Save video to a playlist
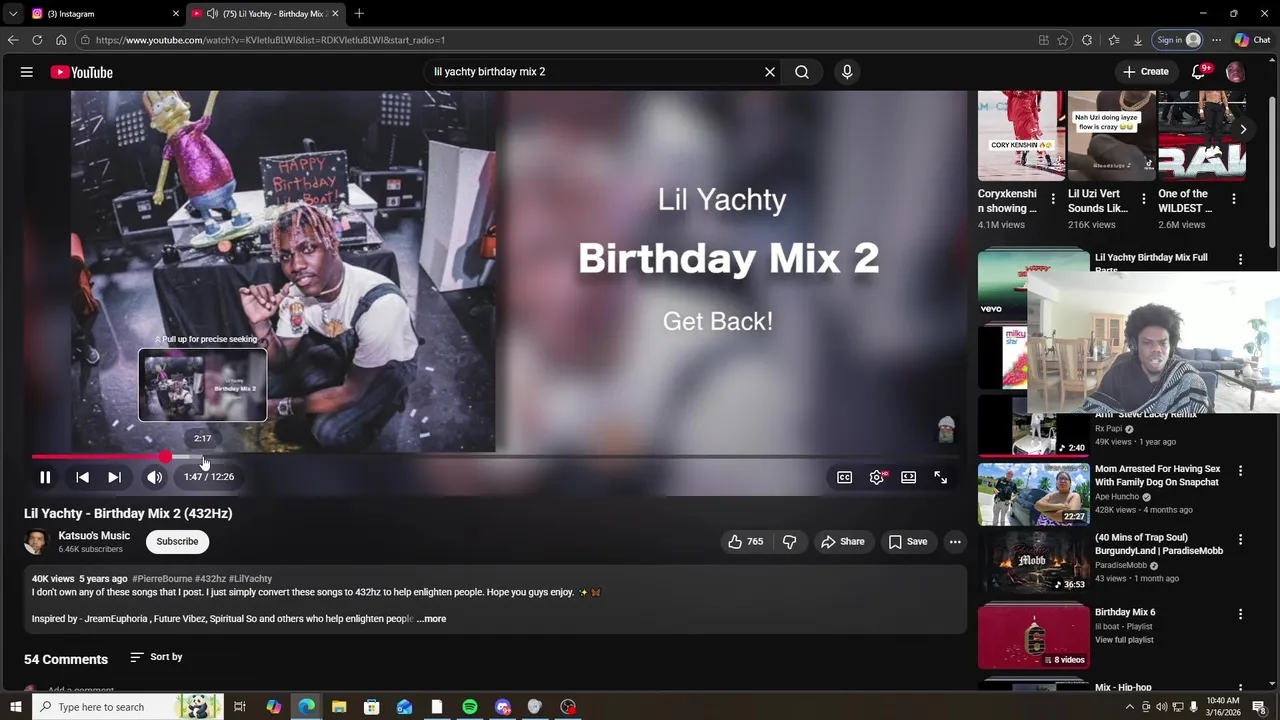The image size is (1280, 720). coord(908,541)
